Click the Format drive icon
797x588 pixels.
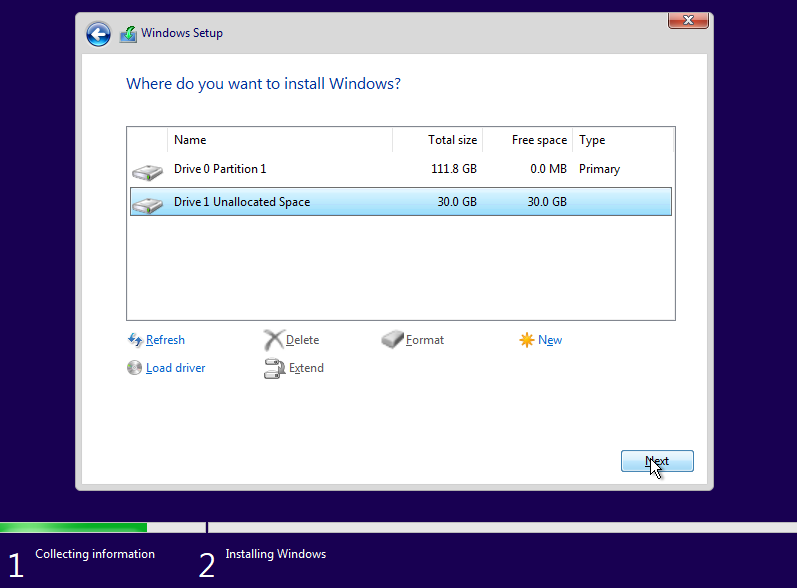coord(392,339)
